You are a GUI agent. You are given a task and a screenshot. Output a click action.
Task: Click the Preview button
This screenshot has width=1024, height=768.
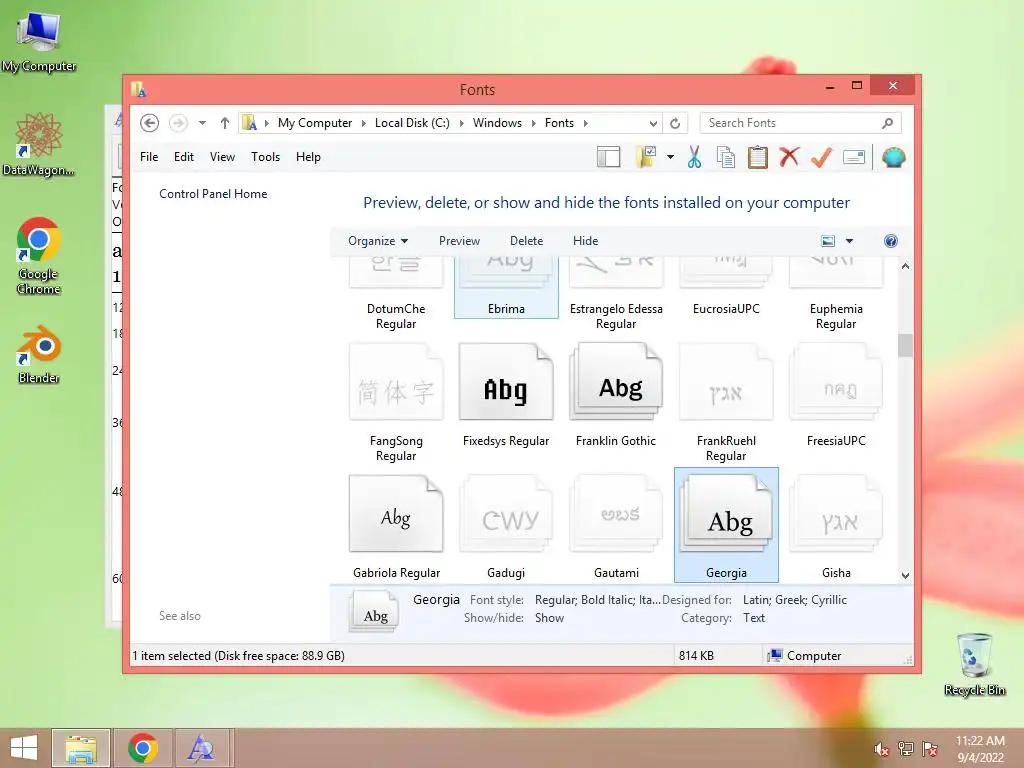click(459, 241)
